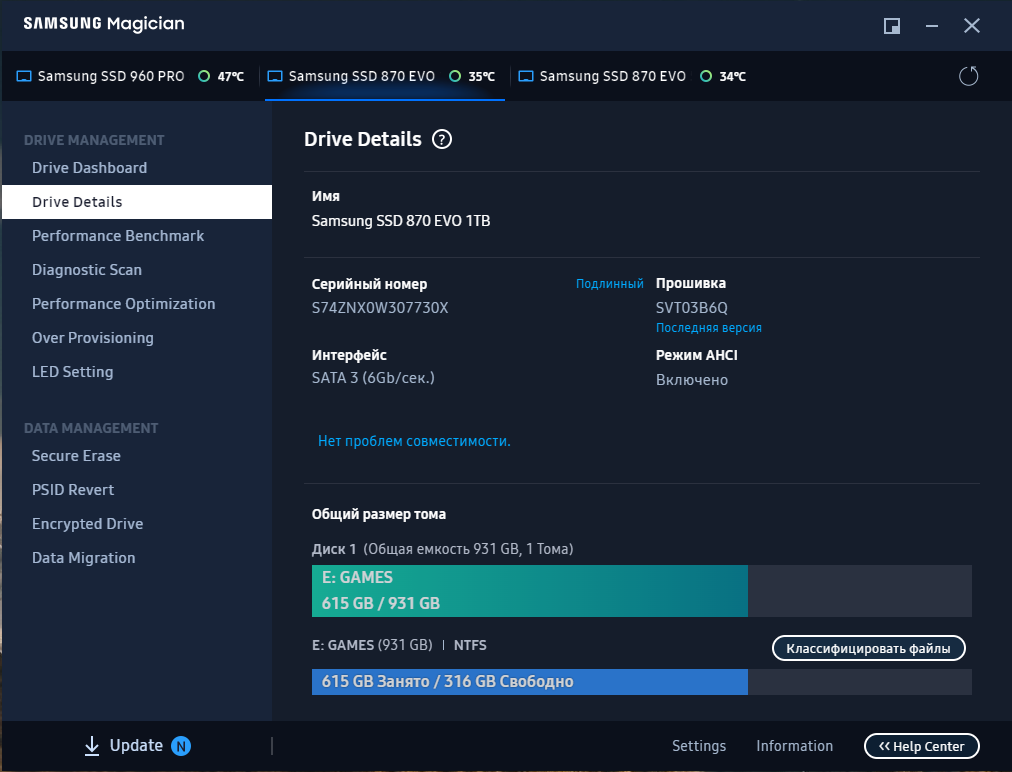Click the drive icon next to Samsung SSD 960 PRO
Screen dimensions: 1012x772
click(24, 76)
